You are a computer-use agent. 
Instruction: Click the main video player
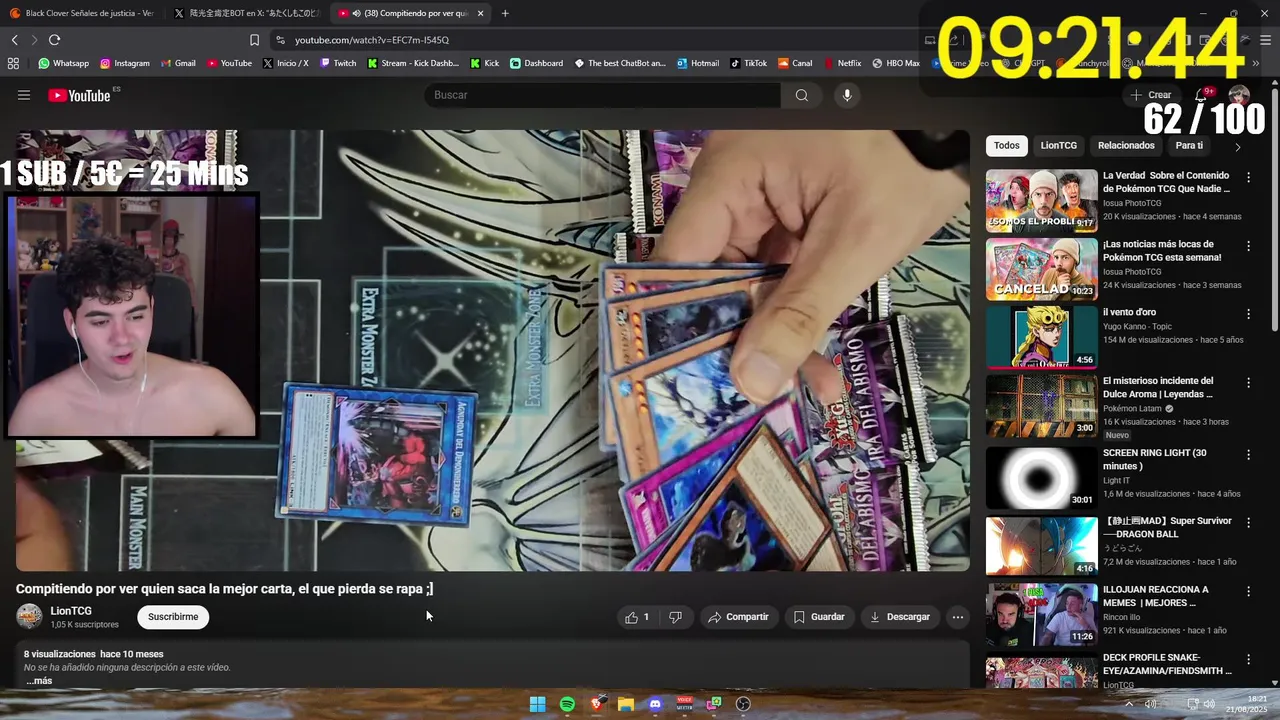click(492, 350)
